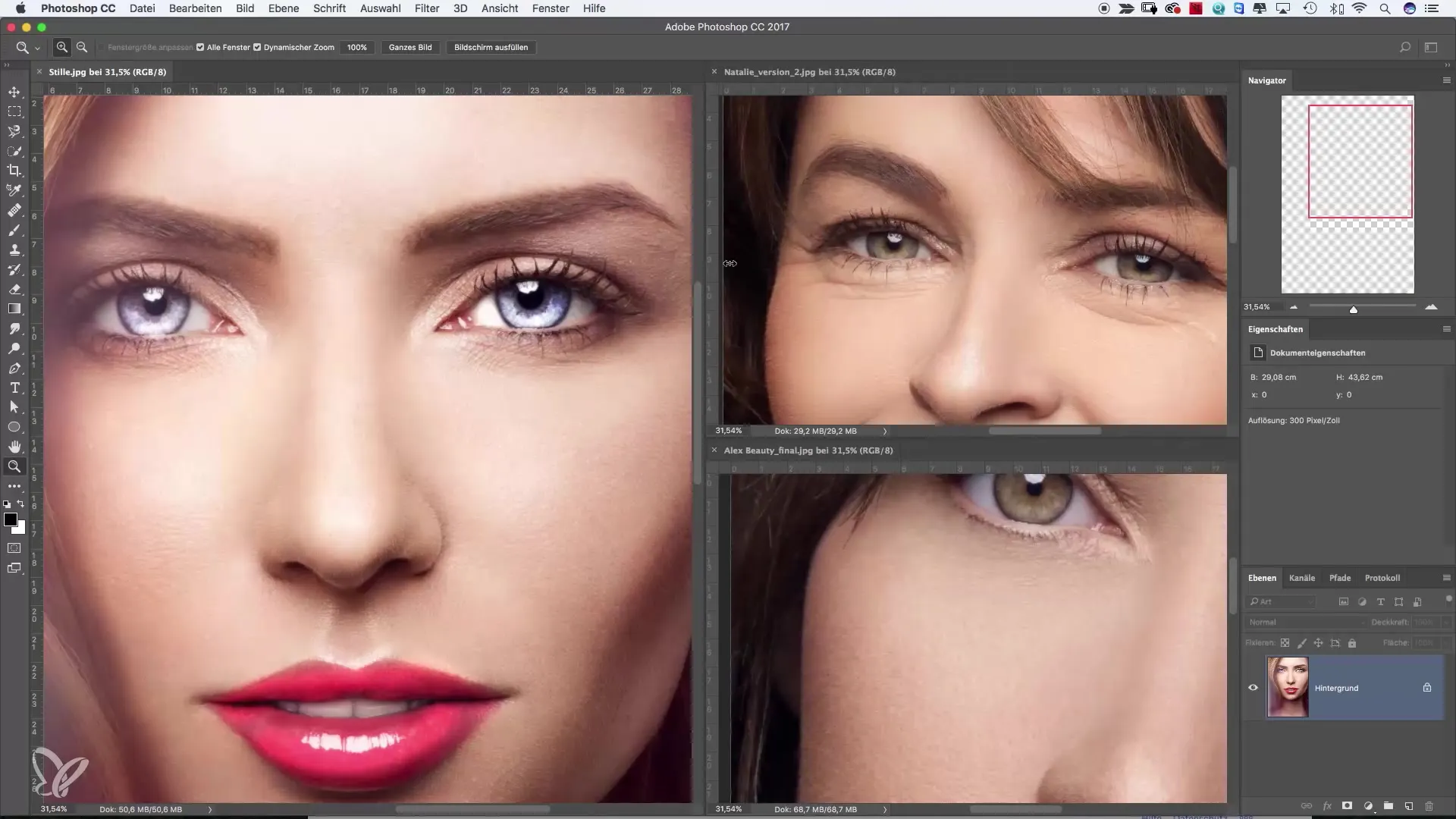The width and height of the screenshot is (1456, 819).
Task: Open Navigator panel flyout menu
Action: point(1446,80)
